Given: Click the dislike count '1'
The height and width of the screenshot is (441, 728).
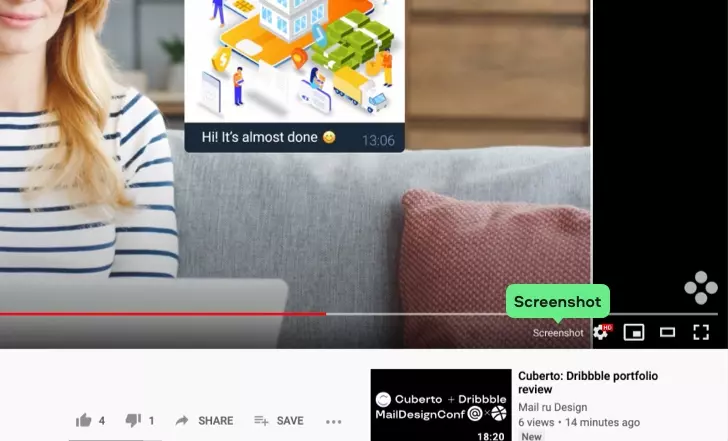Looking at the screenshot, I should (151, 421).
